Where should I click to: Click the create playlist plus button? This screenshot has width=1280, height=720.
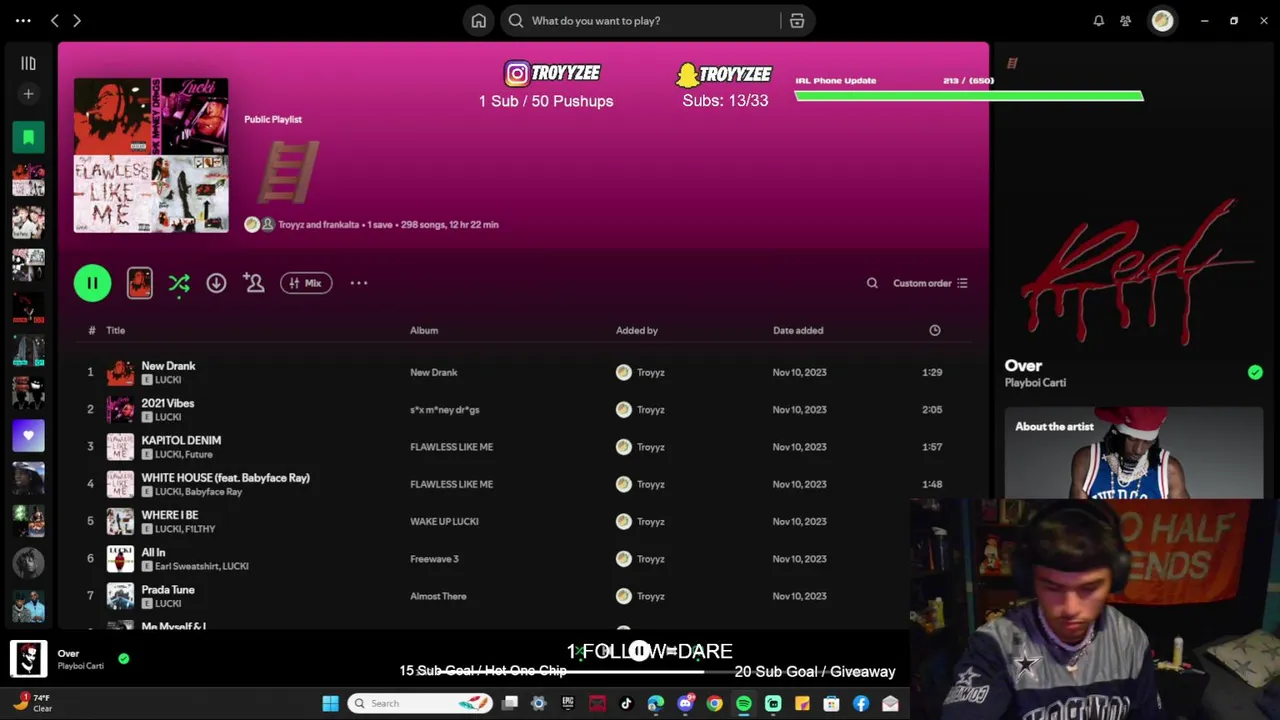pos(28,94)
